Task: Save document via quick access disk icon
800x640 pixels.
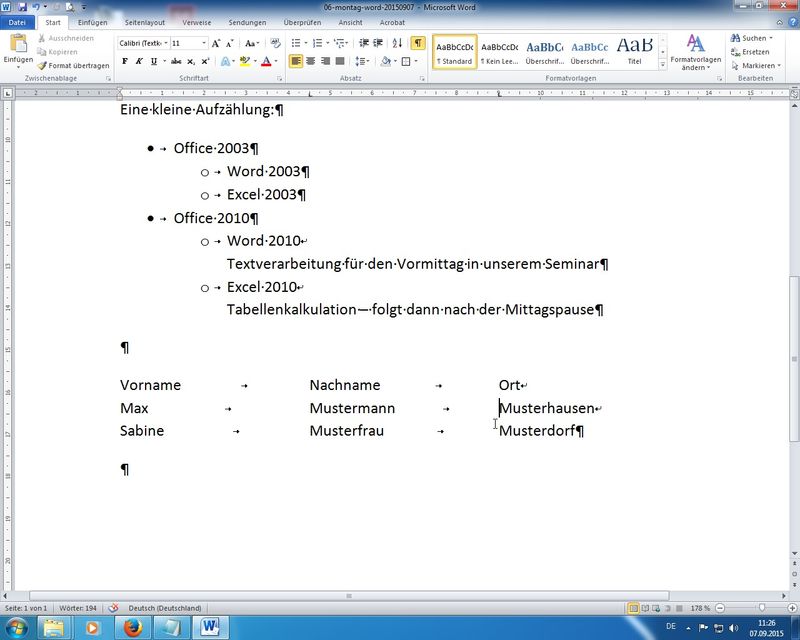Action: tap(22, 7)
